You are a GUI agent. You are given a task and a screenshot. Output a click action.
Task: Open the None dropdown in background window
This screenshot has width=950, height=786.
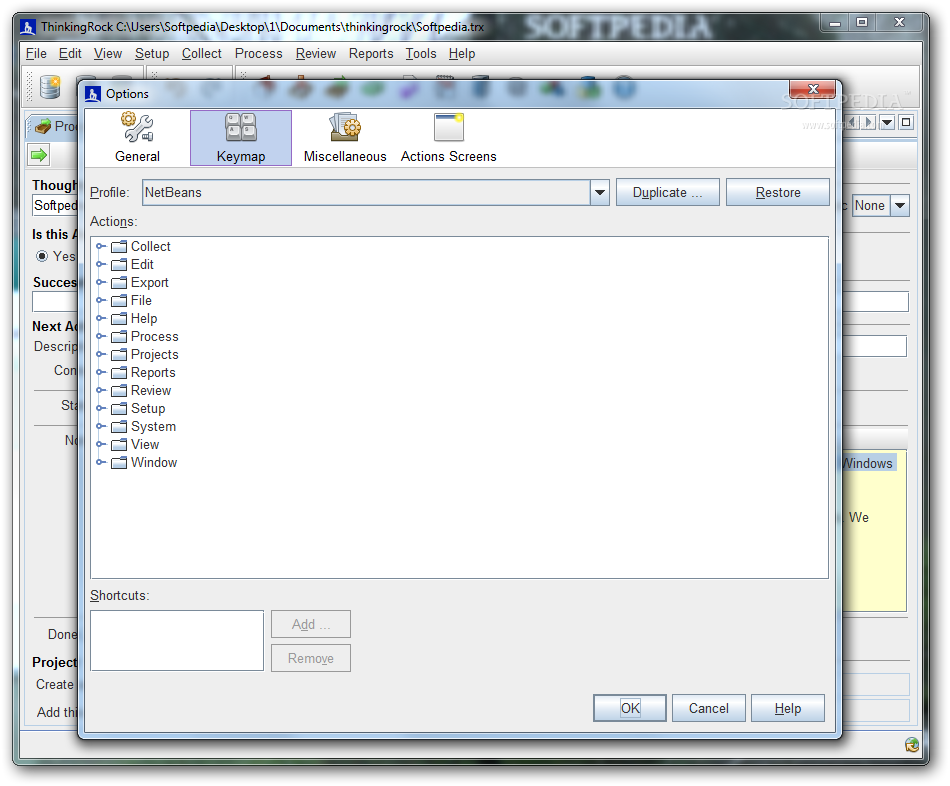(x=900, y=205)
